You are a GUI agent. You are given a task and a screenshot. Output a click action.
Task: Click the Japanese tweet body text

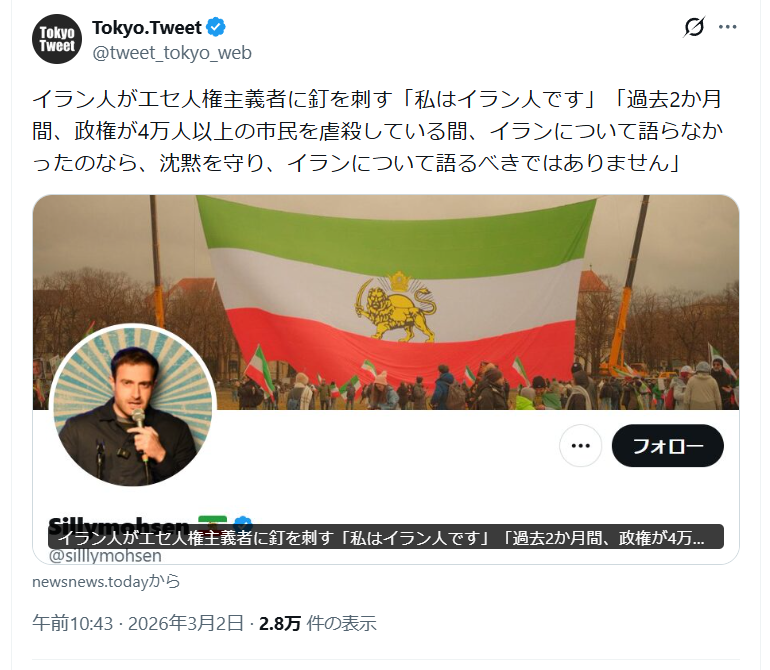378,131
